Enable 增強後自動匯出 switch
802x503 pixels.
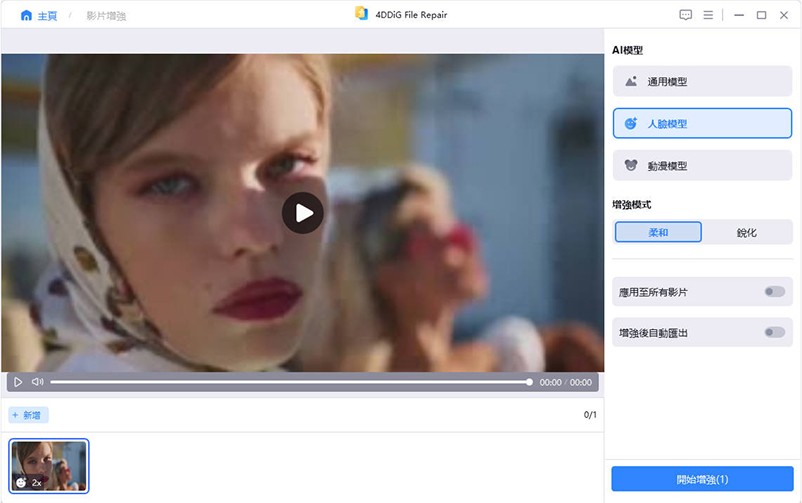[x=774, y=332]
